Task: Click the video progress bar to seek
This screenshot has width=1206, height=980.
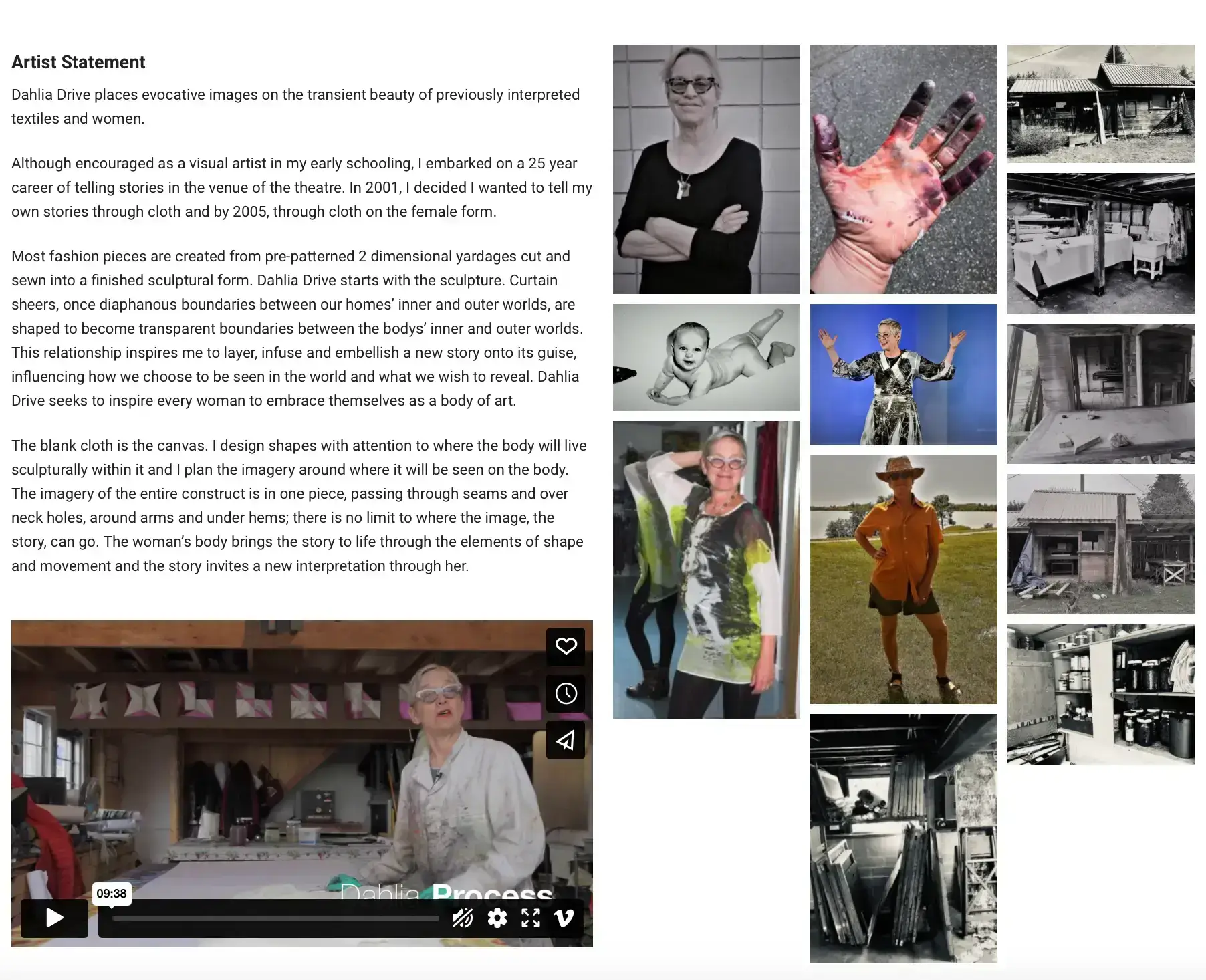Action: (x=275, y=918)
